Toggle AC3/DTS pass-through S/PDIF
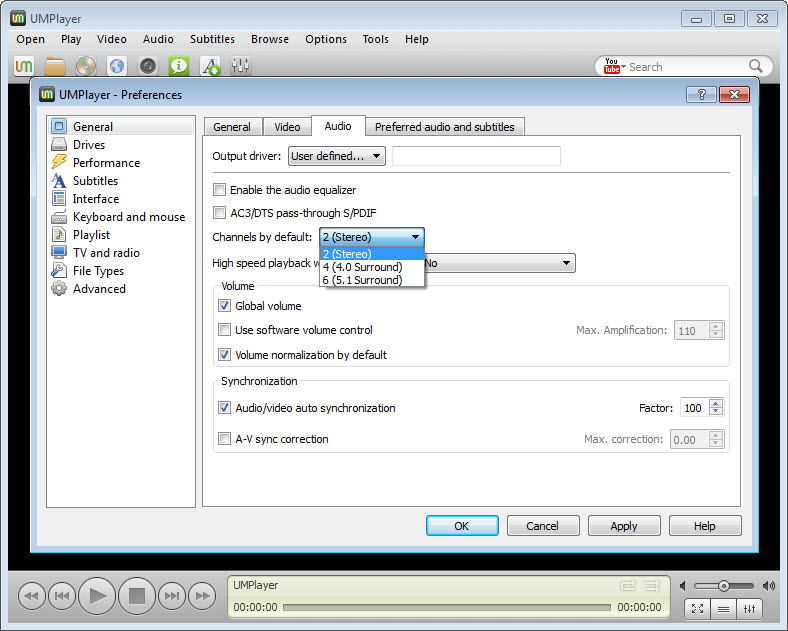The width and height of the screenshot is (788, 631). click(x=219, y=213)
